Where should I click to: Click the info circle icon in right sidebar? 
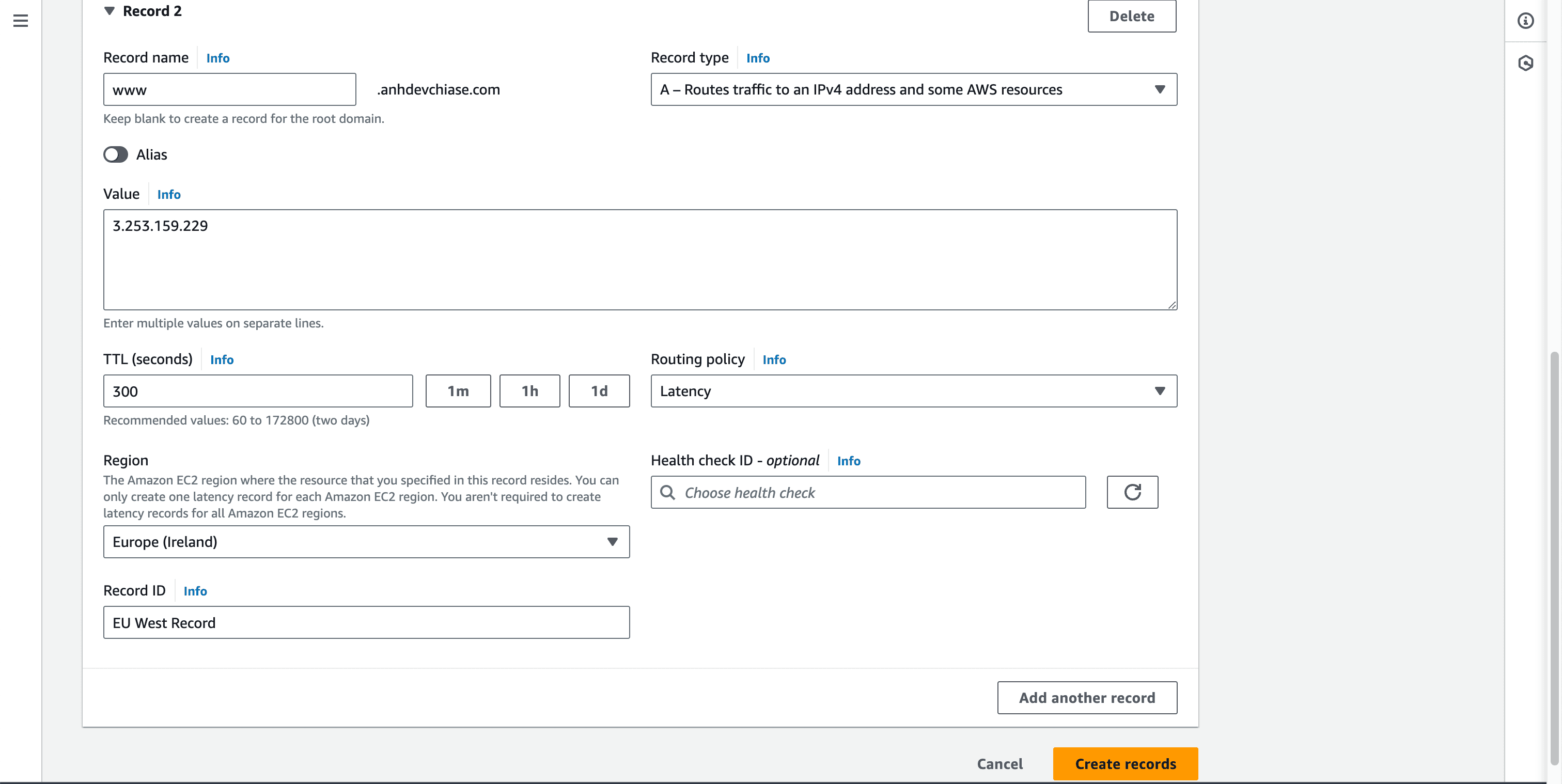coord(1526,21)
